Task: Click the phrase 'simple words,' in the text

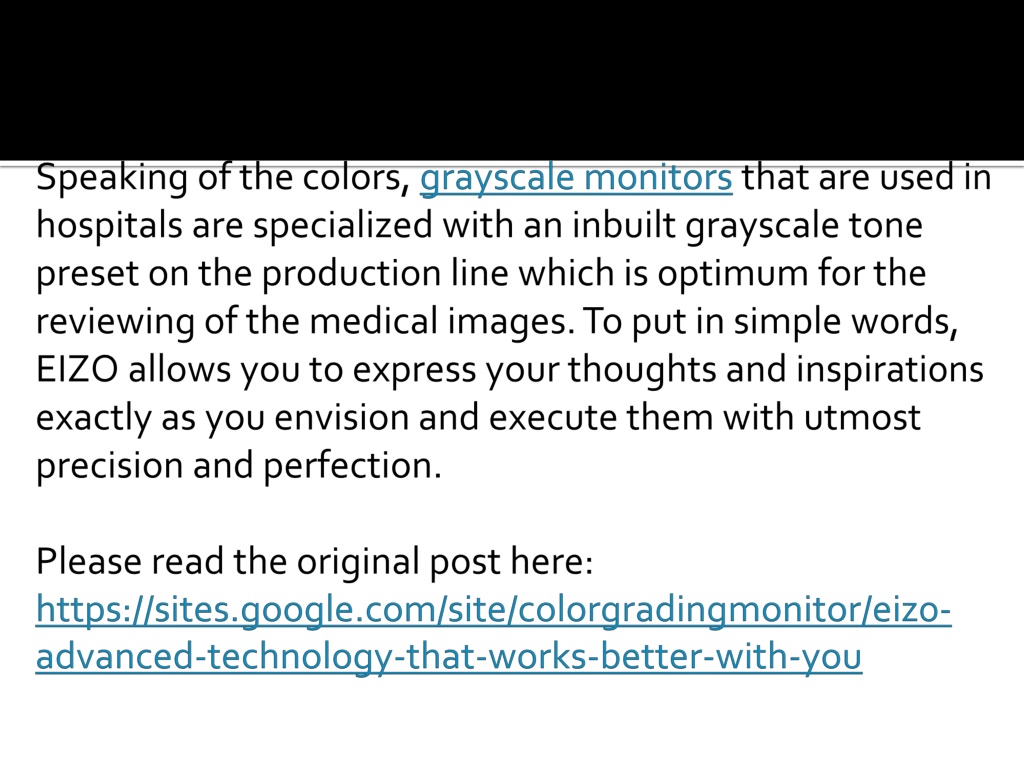Action: point(846,322)
